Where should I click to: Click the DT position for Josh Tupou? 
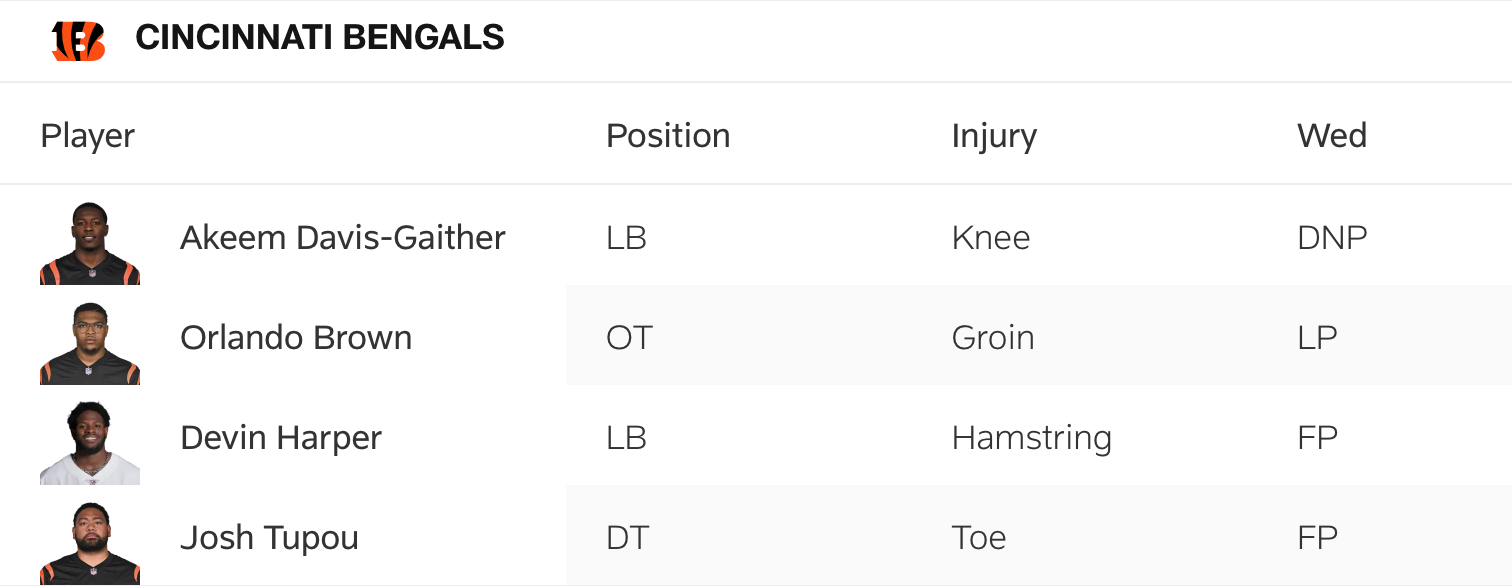[627, 538]
